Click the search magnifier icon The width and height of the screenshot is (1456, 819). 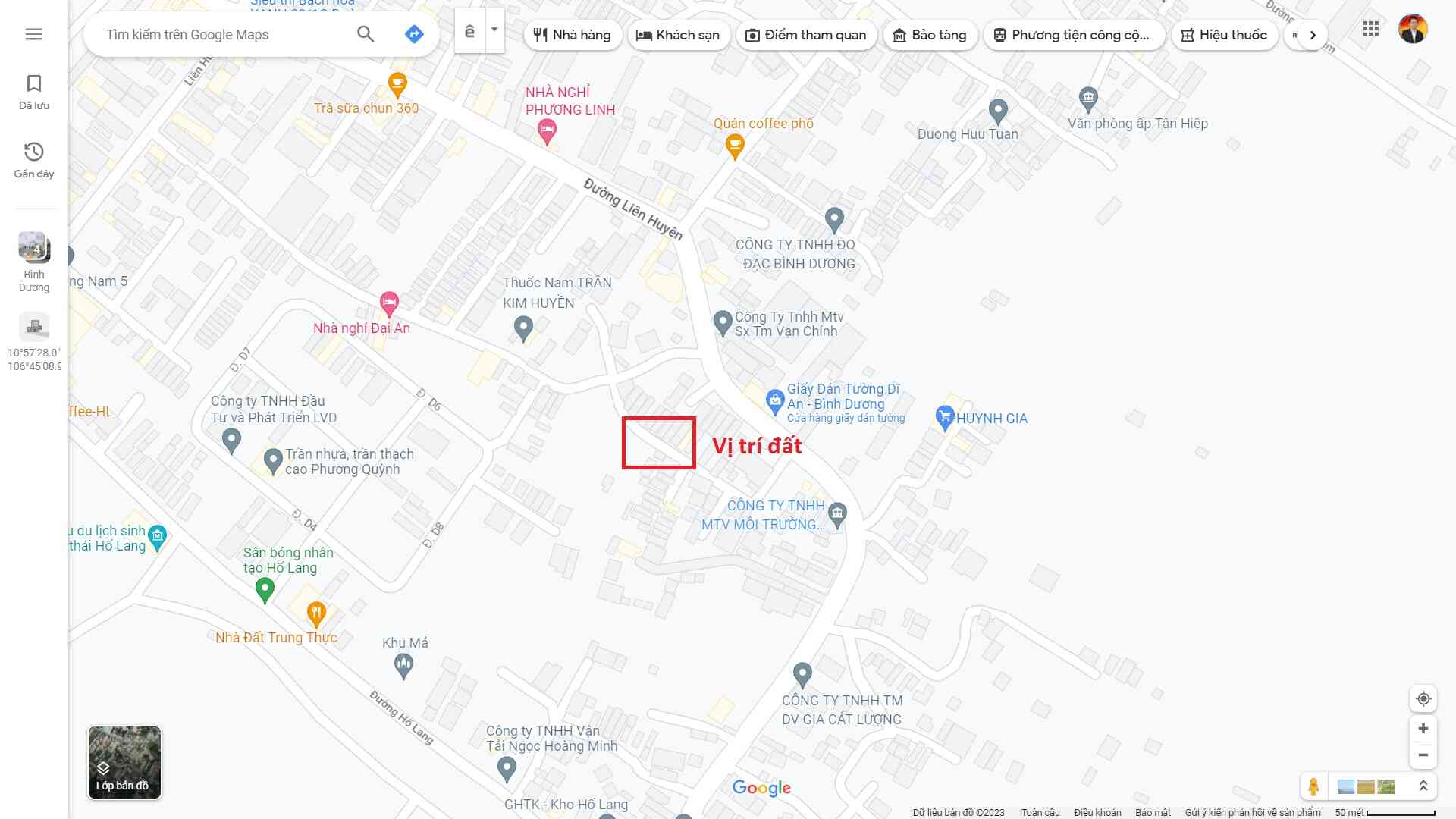366,34
